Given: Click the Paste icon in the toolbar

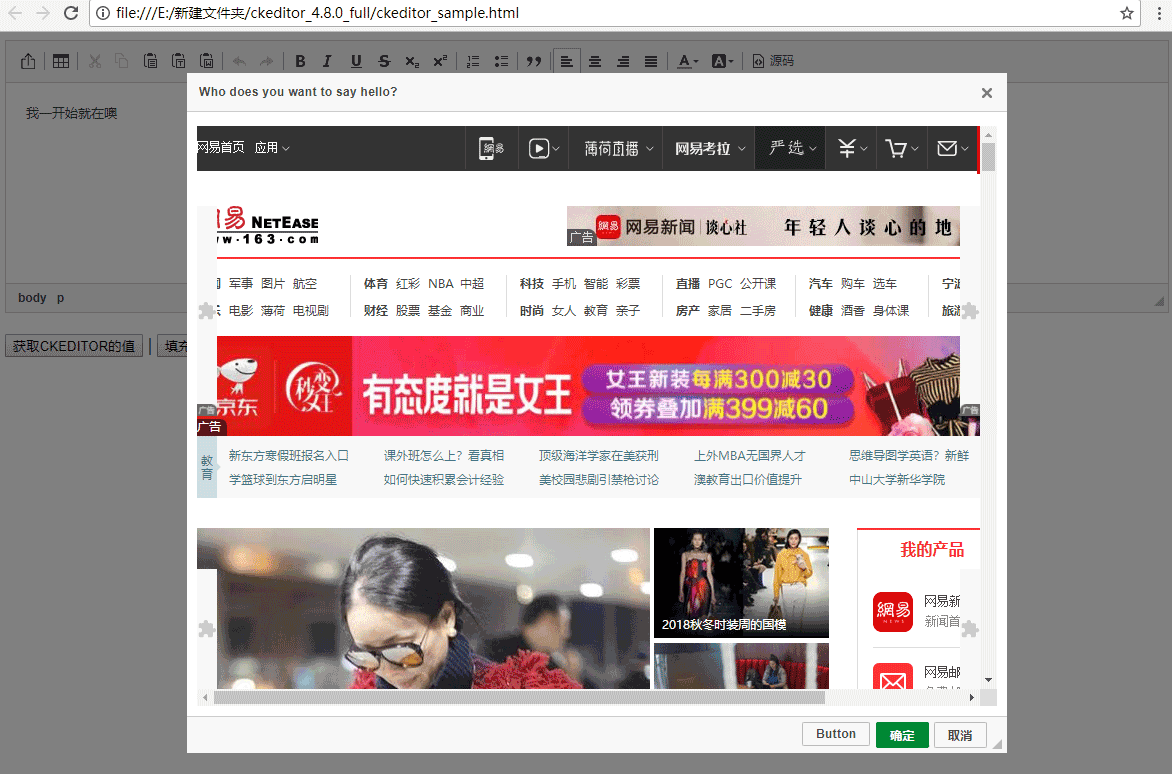Looking at the screenshot, I should tap(150, 61).
